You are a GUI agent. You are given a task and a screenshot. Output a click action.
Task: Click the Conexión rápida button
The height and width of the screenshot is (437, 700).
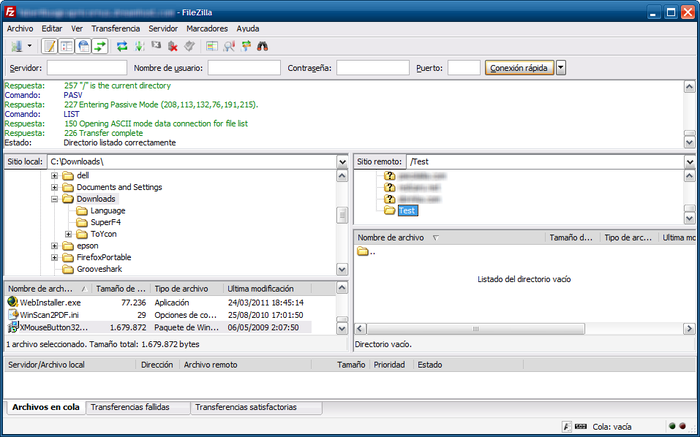[x=519, y=68]
